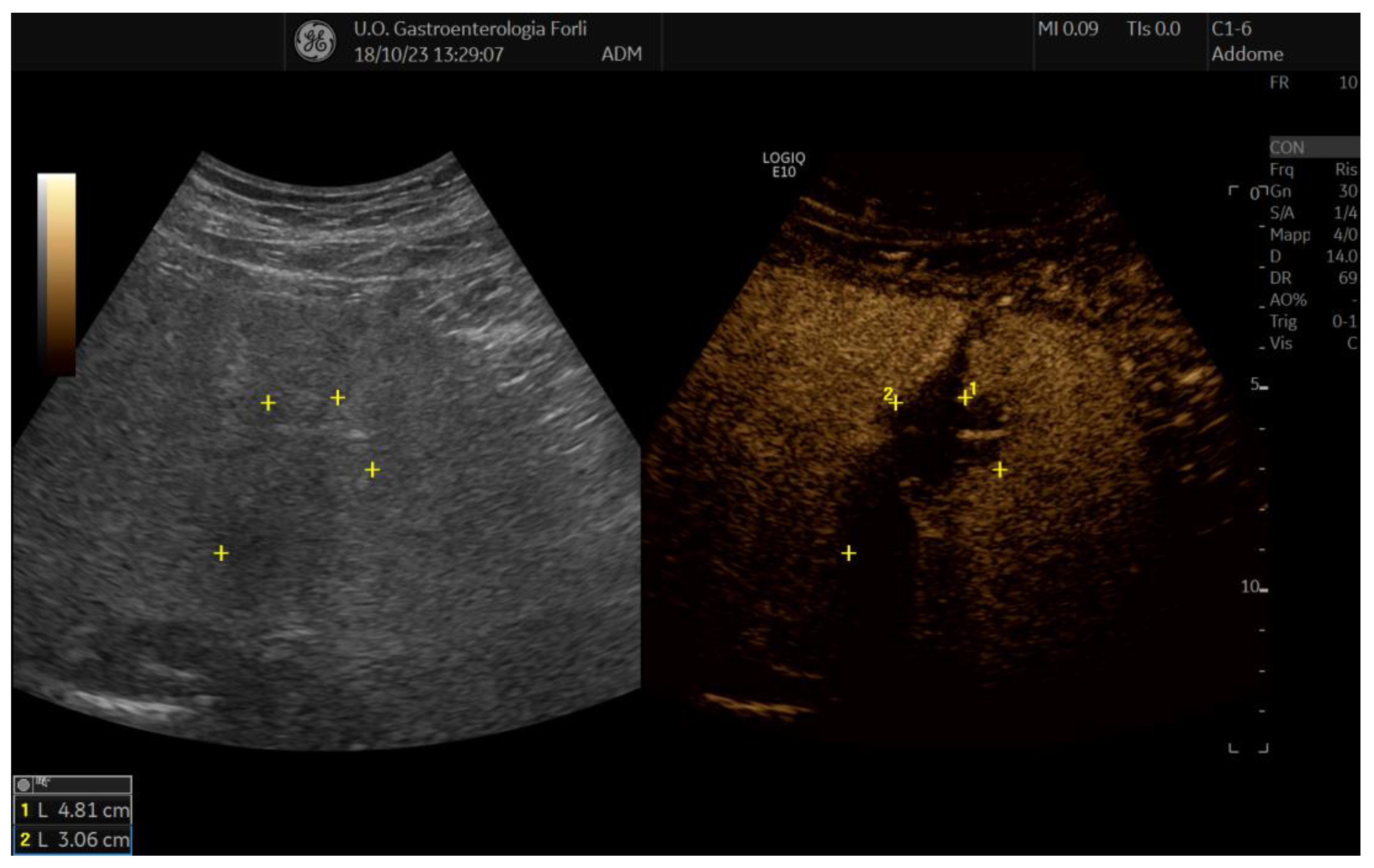Screen dimensions: 1374x868
Task: Click the lowest caliper cross on contrast image
Action: (849, 553)
